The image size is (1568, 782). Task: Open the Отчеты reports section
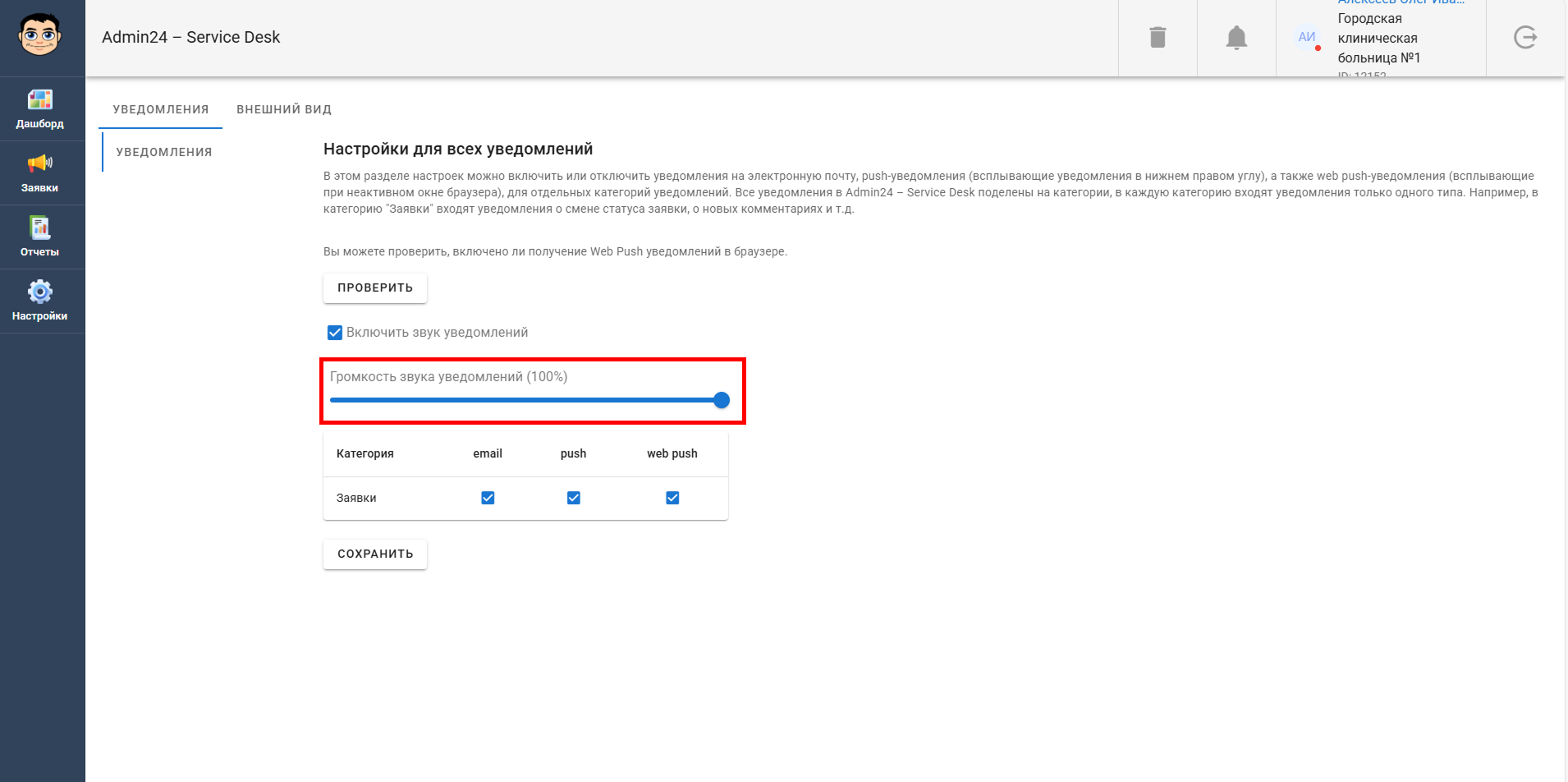(x=39, y=237)
